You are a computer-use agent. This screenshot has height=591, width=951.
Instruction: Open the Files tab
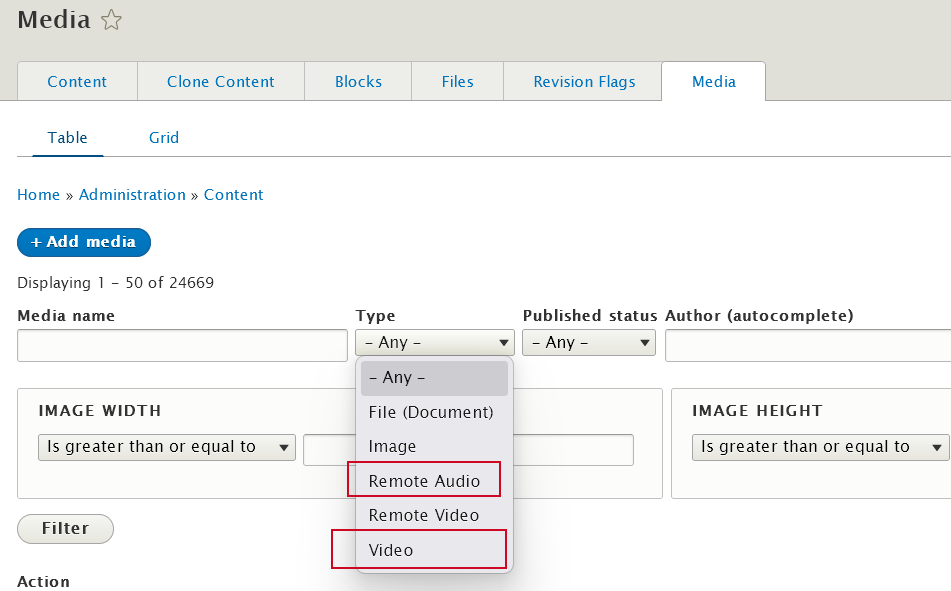point(457,81)
